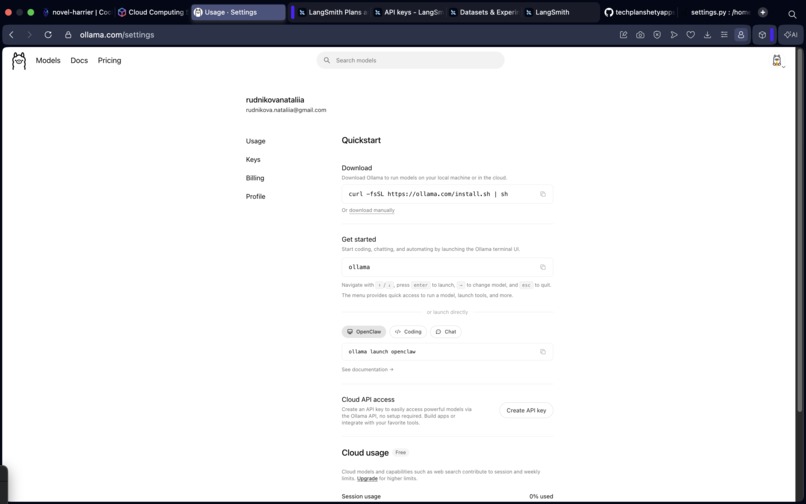Image resolution: width=806 pixels, height=504 pixels.
Task: Open the 'See documentation' link
Action: click(368, 370)
